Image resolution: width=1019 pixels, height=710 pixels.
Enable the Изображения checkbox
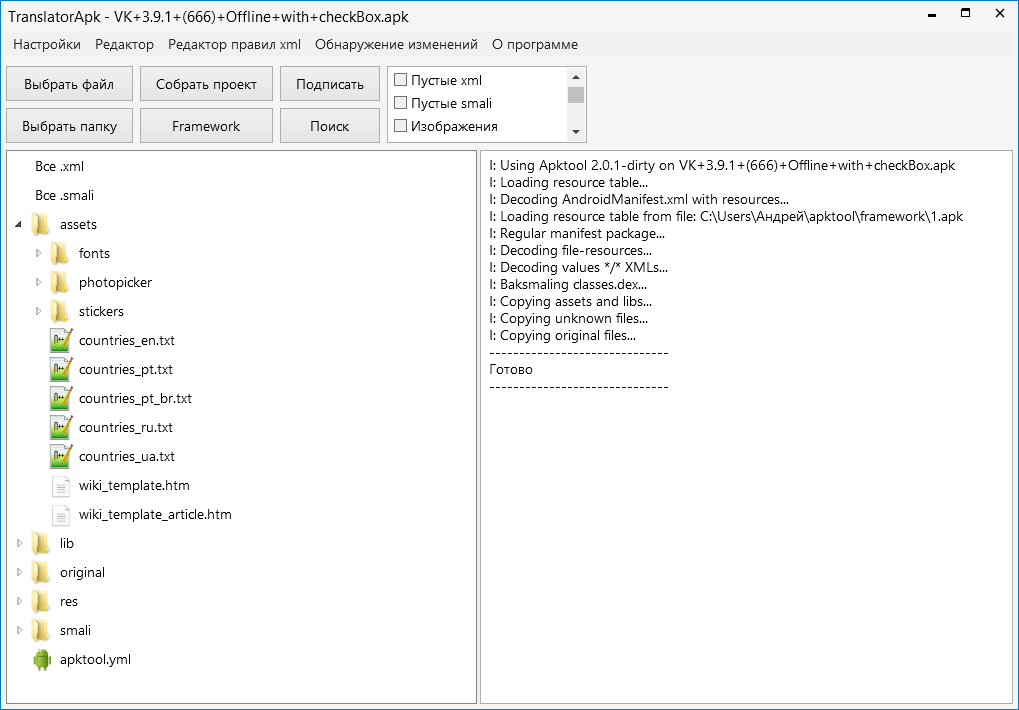click(400, 125)
